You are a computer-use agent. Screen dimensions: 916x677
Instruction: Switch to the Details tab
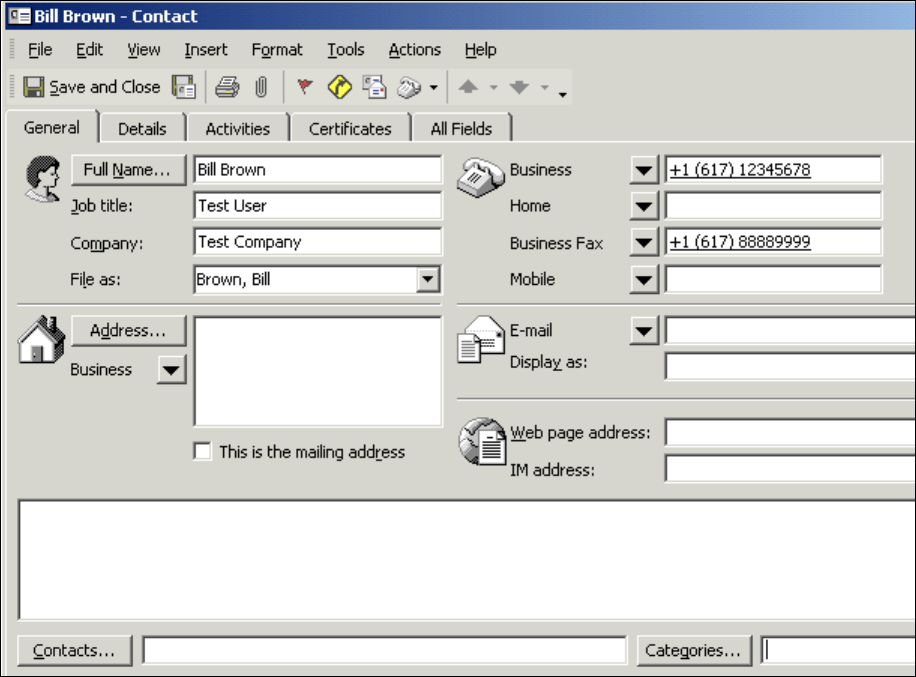142,129
